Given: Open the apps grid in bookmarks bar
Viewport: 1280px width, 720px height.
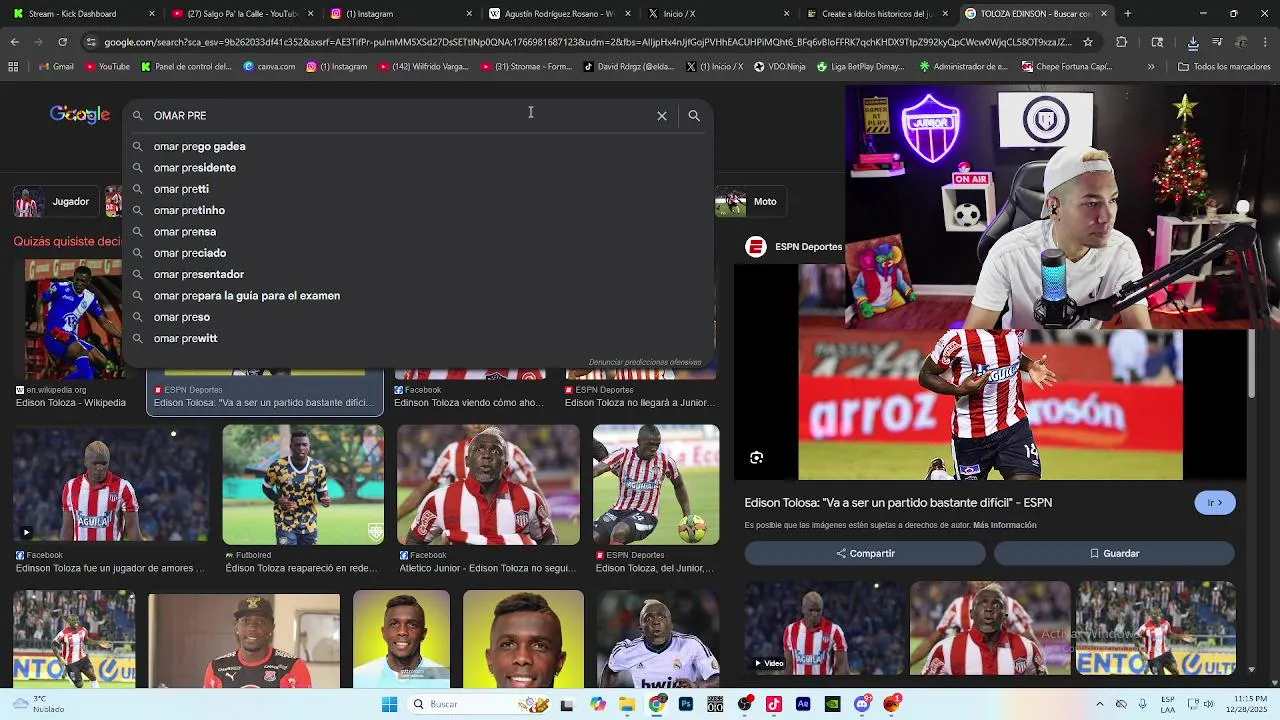Looking at the screenshot, I should pos(13,66).
